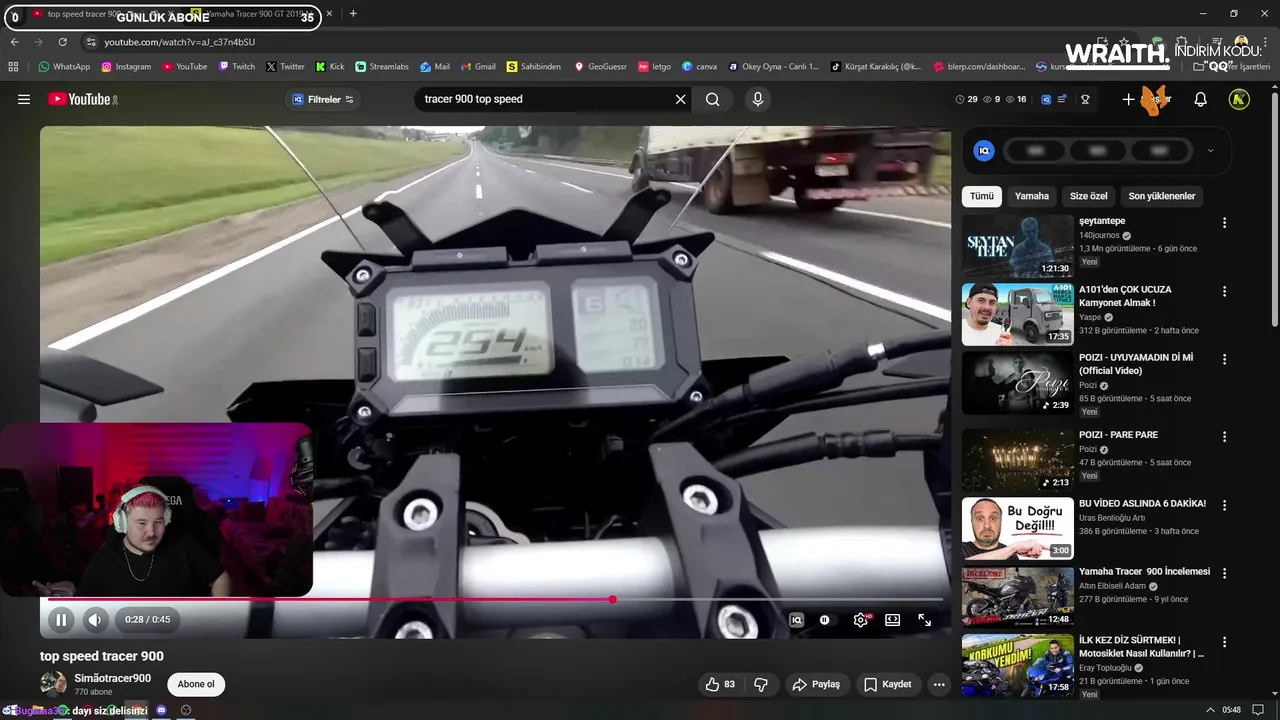Open options for the Tracer 900 İncelemesi video
The width and height of the screenshot is (1280, 720).
tap(1224, 573)
